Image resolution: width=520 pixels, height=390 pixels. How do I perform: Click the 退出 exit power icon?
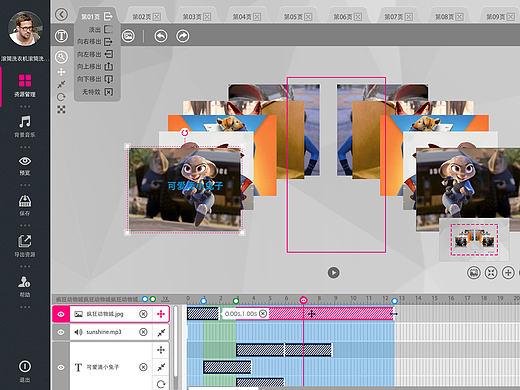(25, 370)
